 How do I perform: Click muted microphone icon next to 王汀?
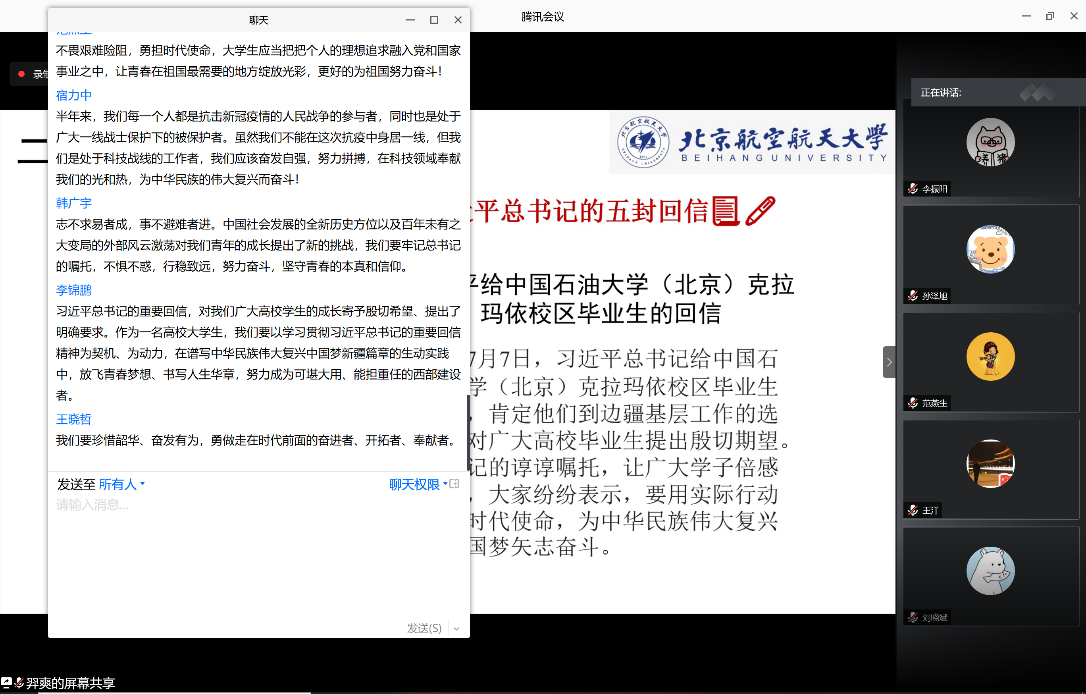pyautogui.click(x=912, y=510)
